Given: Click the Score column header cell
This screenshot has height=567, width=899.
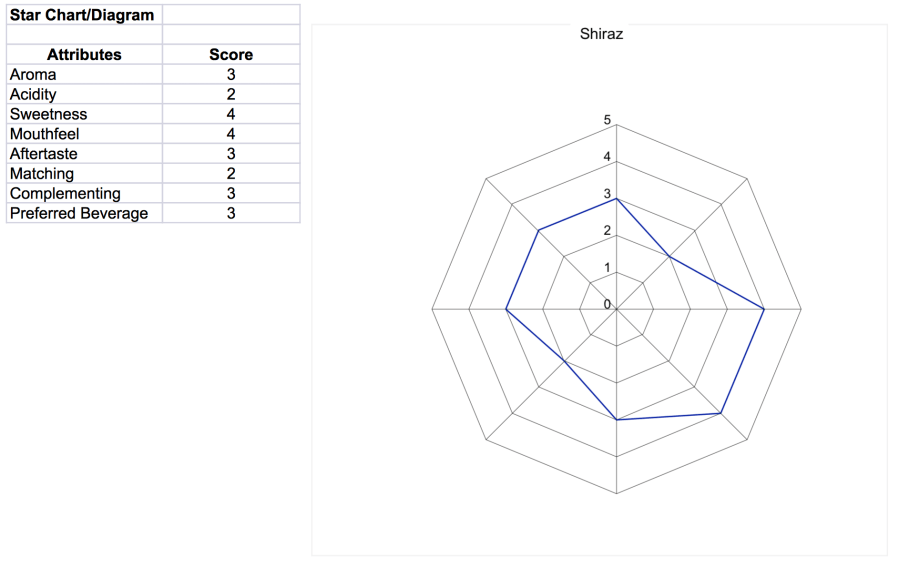Looking at the screenshot, I should click(x=231, y=55).
